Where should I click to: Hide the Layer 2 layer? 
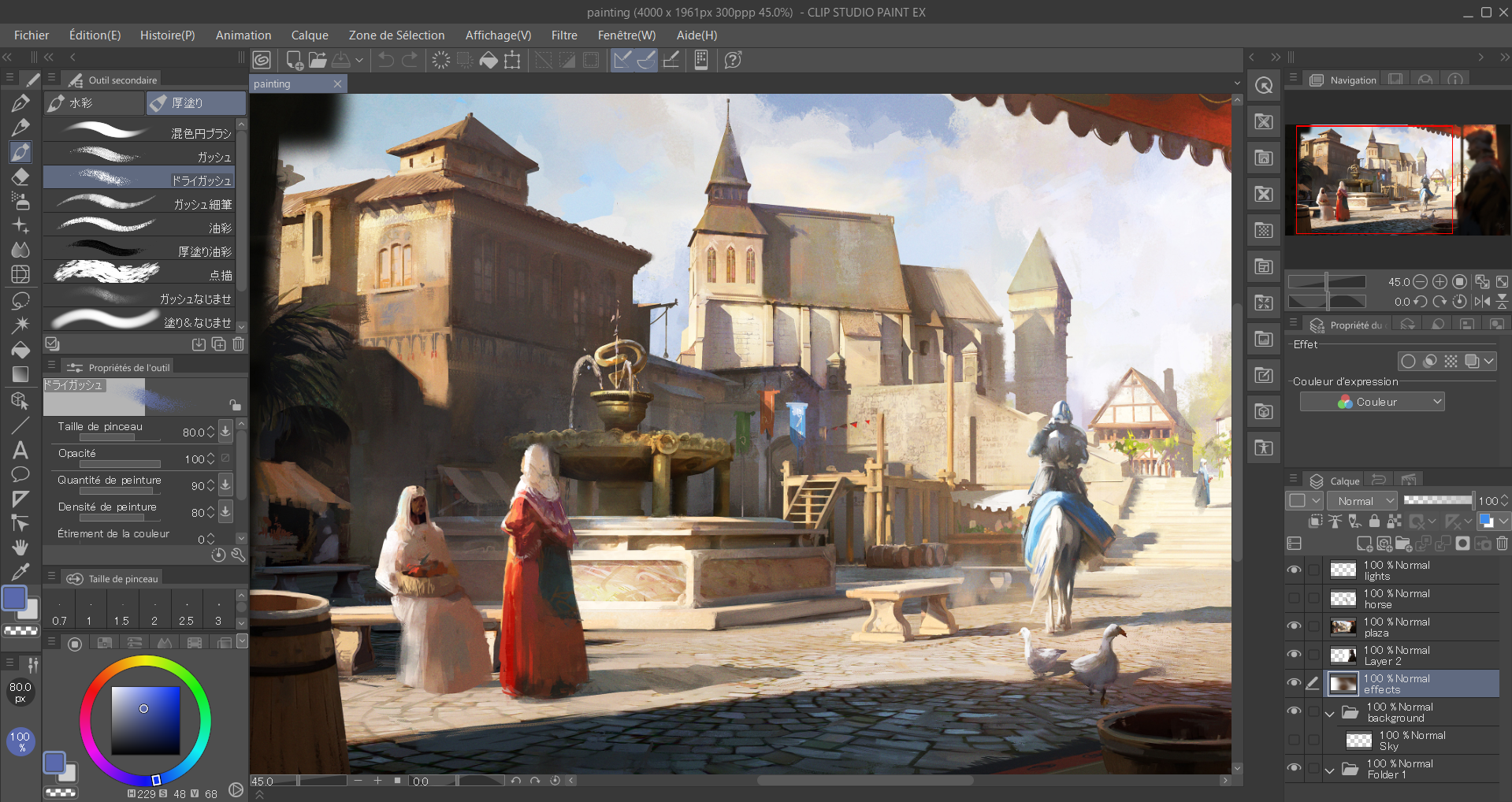coord(1294,655)
